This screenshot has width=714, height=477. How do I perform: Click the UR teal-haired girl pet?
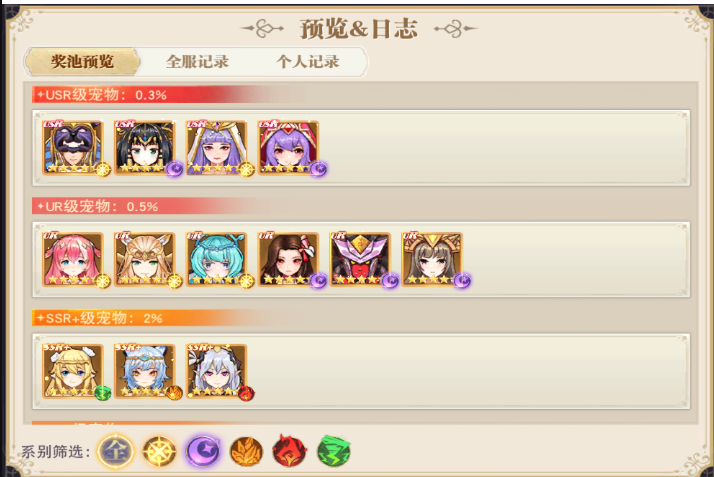click(x=217, y=259)
